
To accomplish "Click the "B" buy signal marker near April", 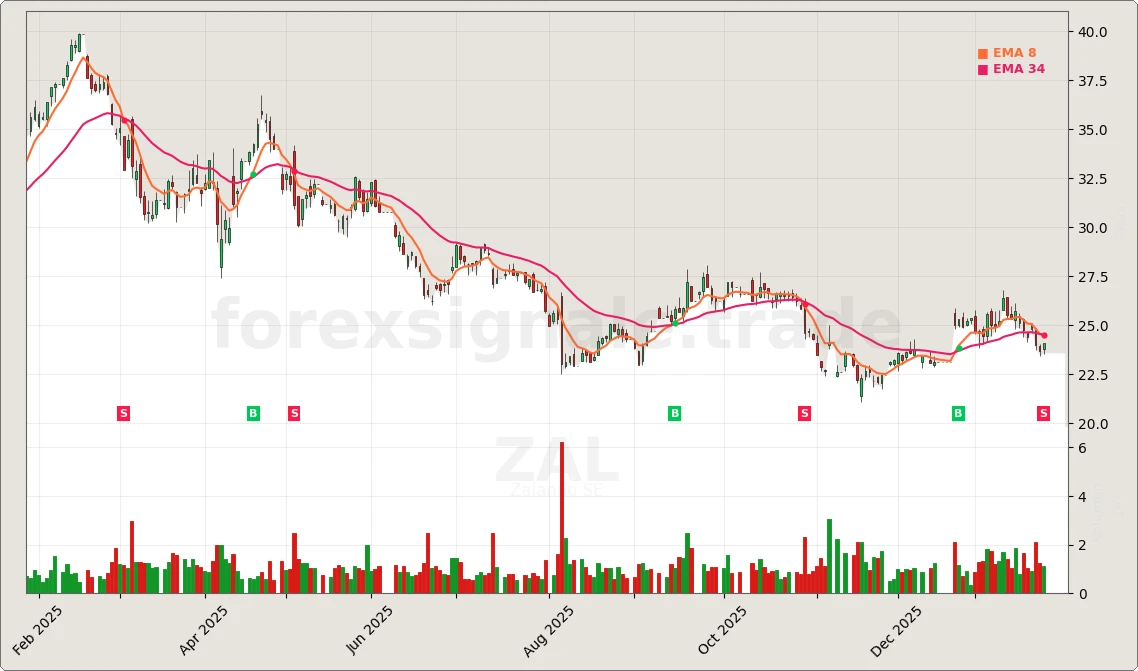I will coord(253,412).
